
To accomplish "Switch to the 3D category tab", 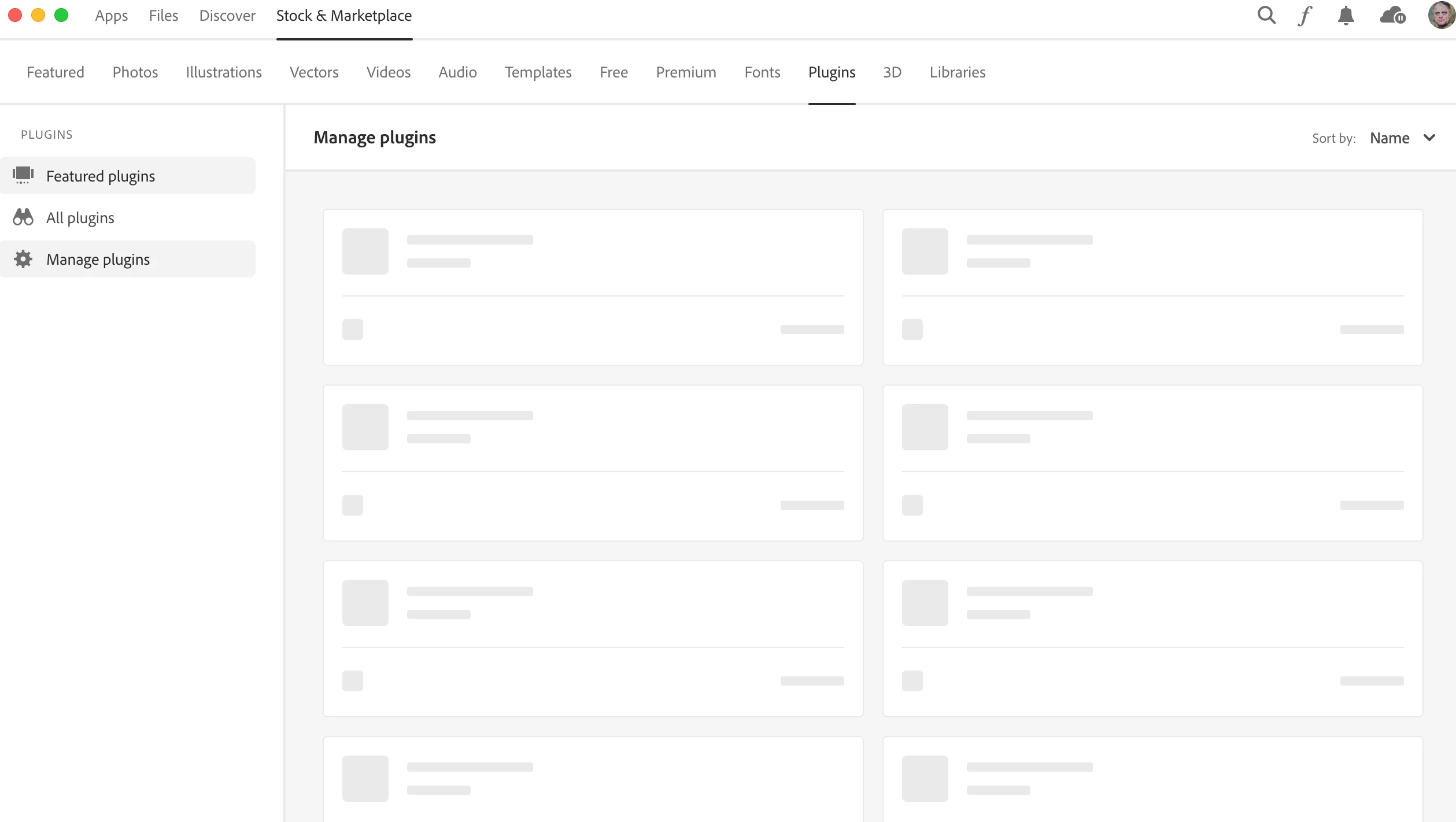I will coord(892,72).
